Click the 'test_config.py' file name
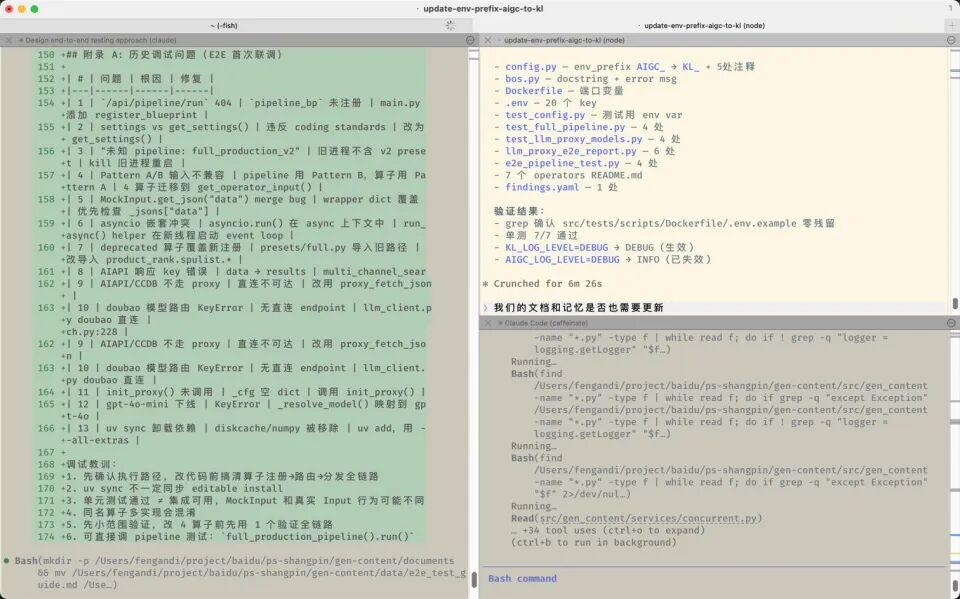This screenshot has width=960, height=599. [545, 115]
